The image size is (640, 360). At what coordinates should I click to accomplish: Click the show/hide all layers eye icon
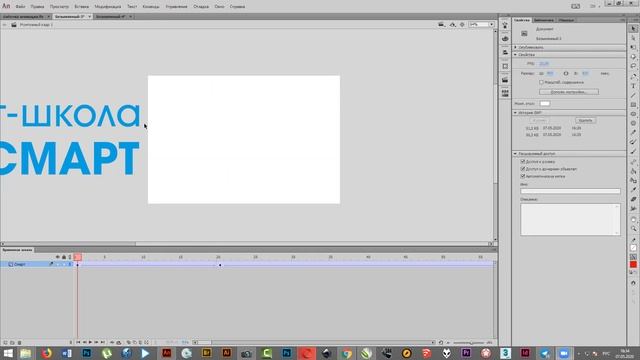click(58, 257)
